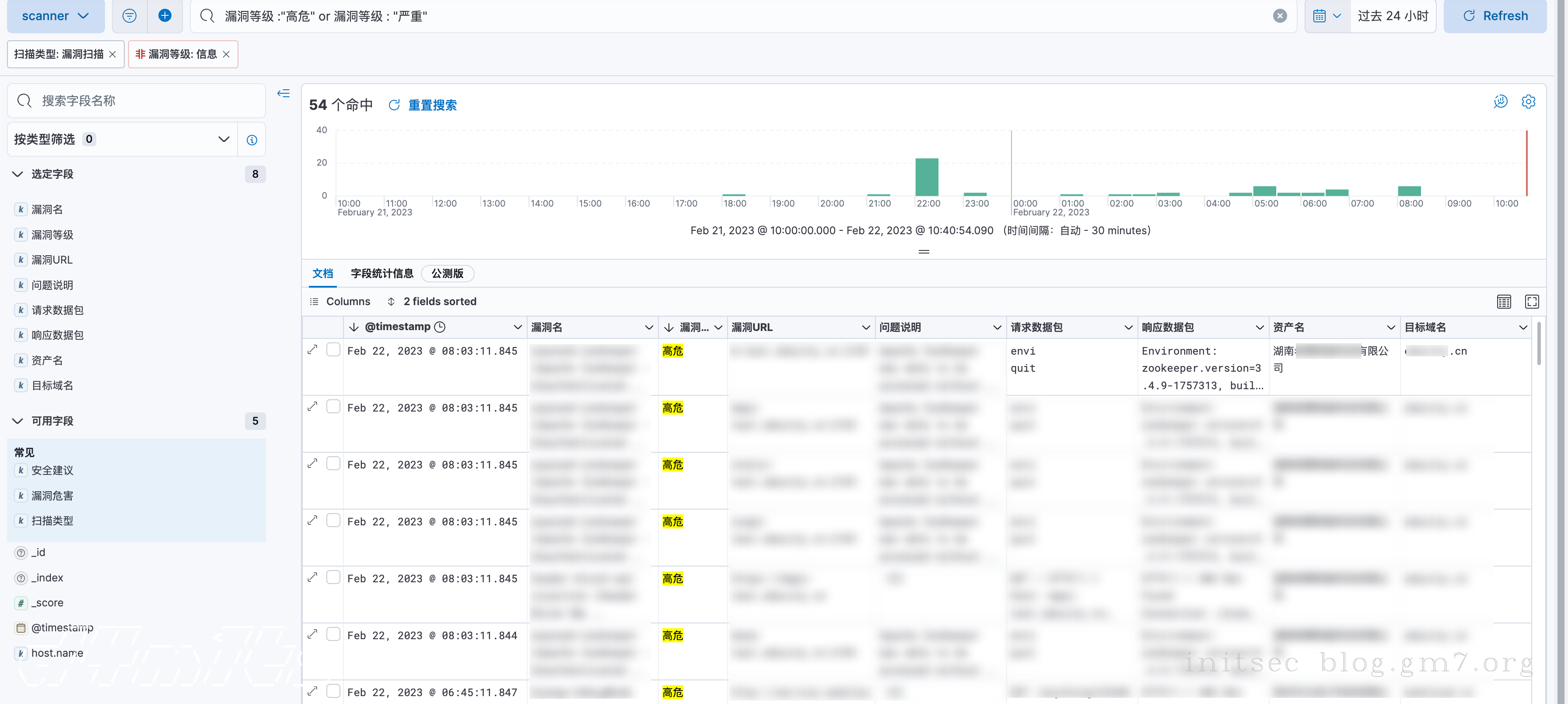Viewport: 1568px width, 704px height.
Task: Enter fullscreen mode for the document table
Action: point(1532,302)
